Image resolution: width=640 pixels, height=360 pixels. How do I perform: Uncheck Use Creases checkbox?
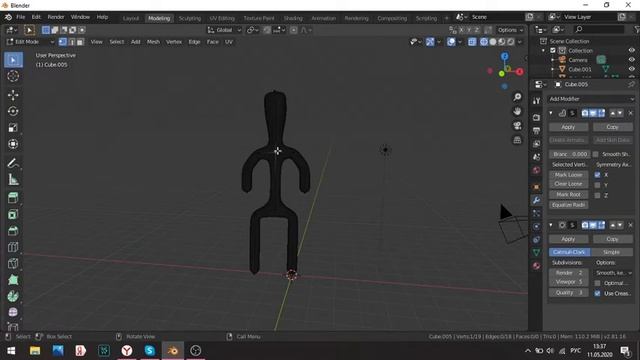tap(598, 293)
